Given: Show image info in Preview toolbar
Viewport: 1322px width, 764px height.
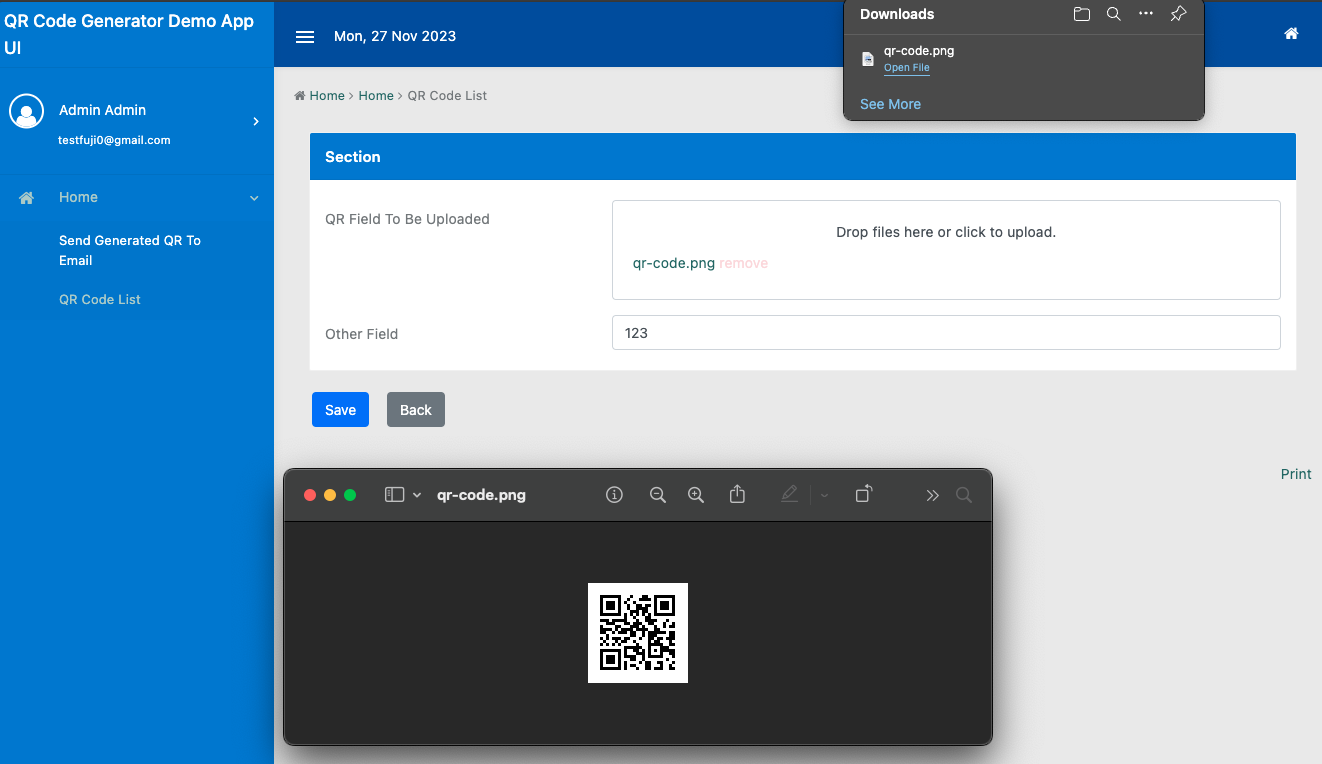Looking at the screenshot, I should [x=615, y=495].
